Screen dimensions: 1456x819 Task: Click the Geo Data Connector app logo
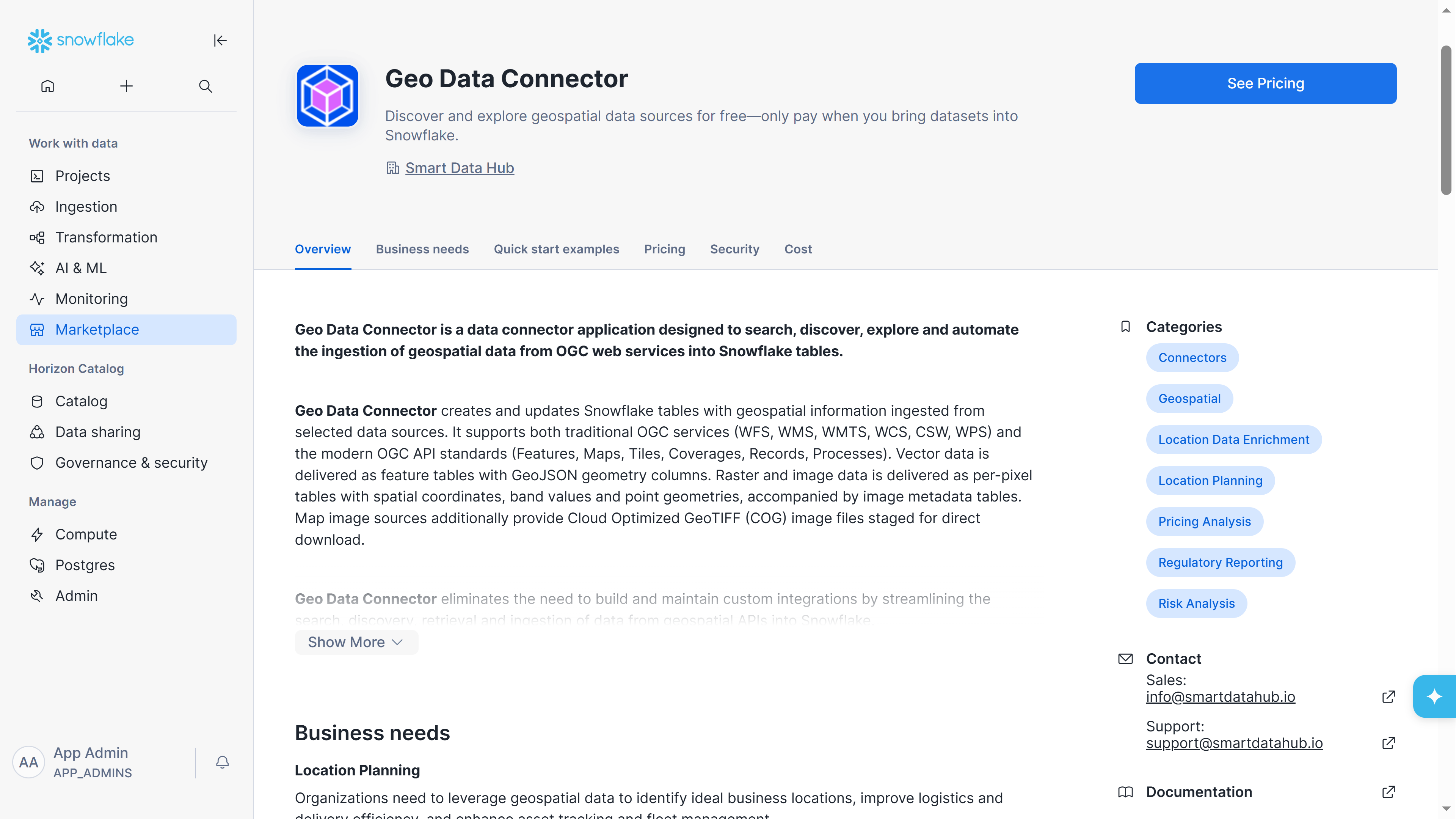tap(328, 96)
